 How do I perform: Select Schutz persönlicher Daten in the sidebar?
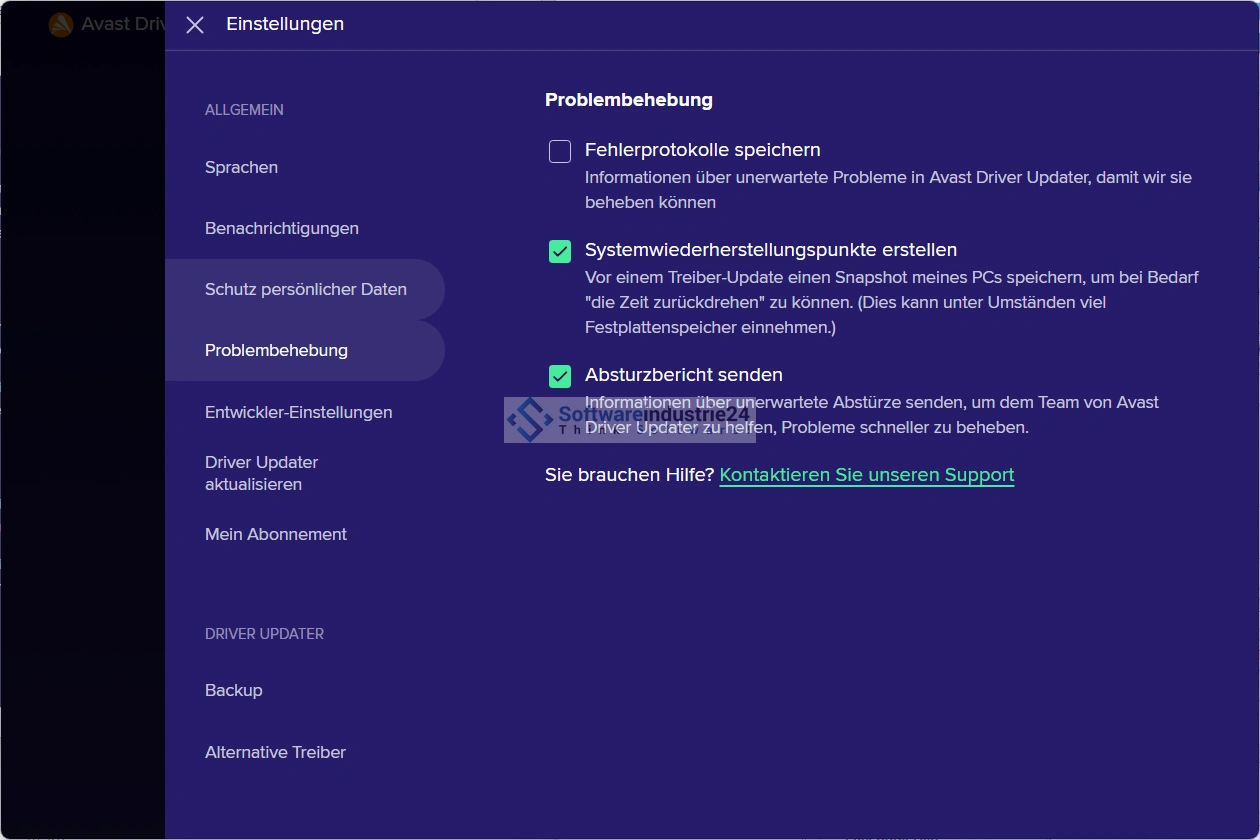pos(305,289)
